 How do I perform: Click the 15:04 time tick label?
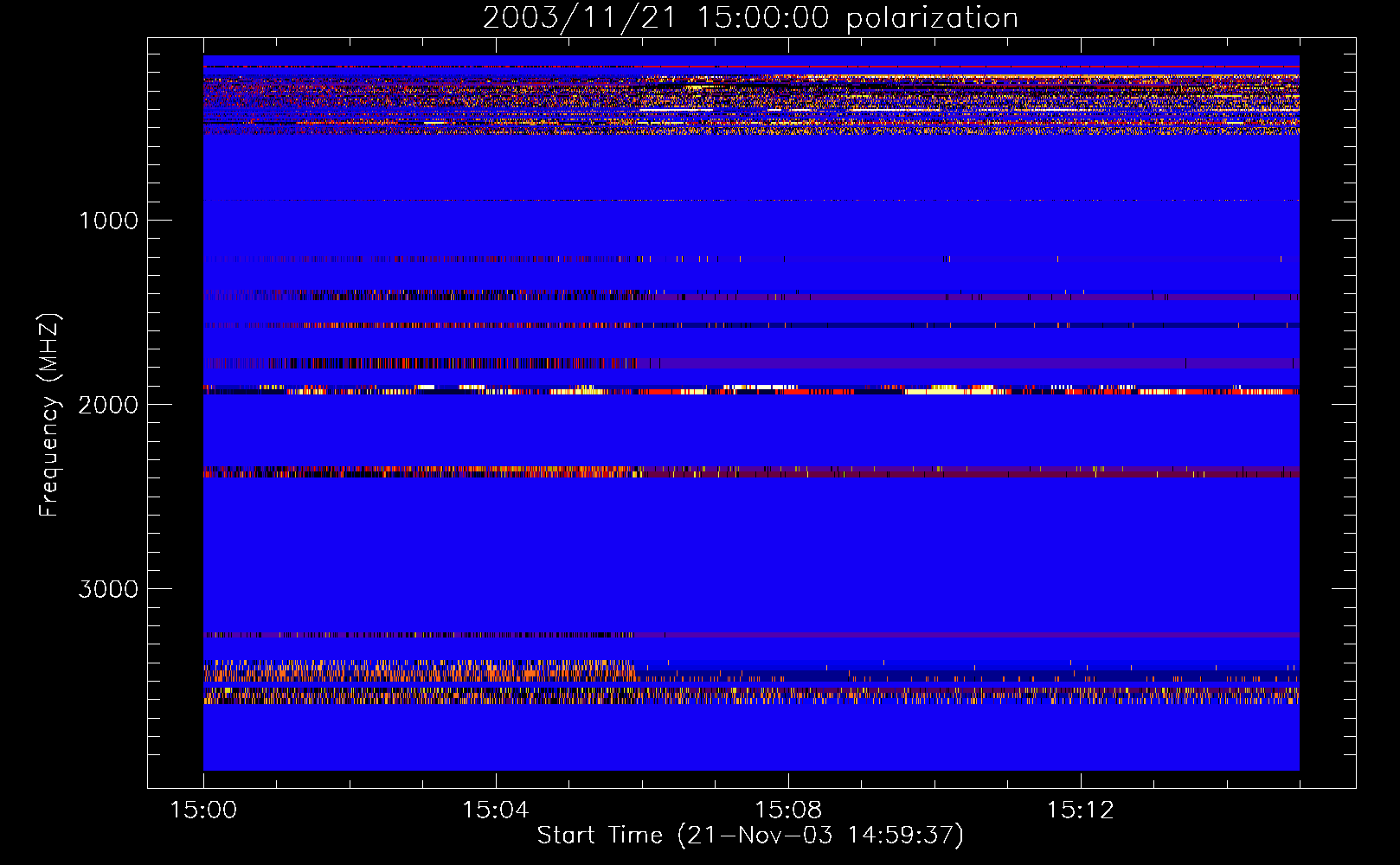(495, 811)
